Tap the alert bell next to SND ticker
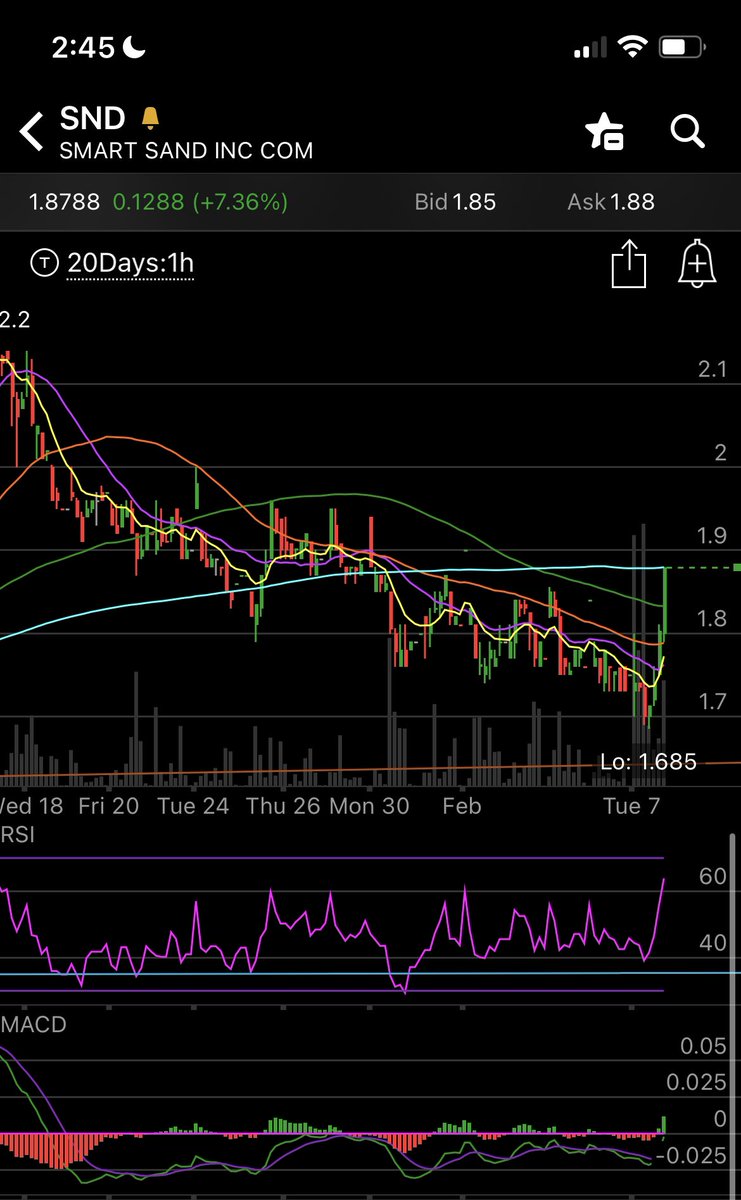Image resolution: width=741 pixels, height=1200 pixels. point(150,119)
